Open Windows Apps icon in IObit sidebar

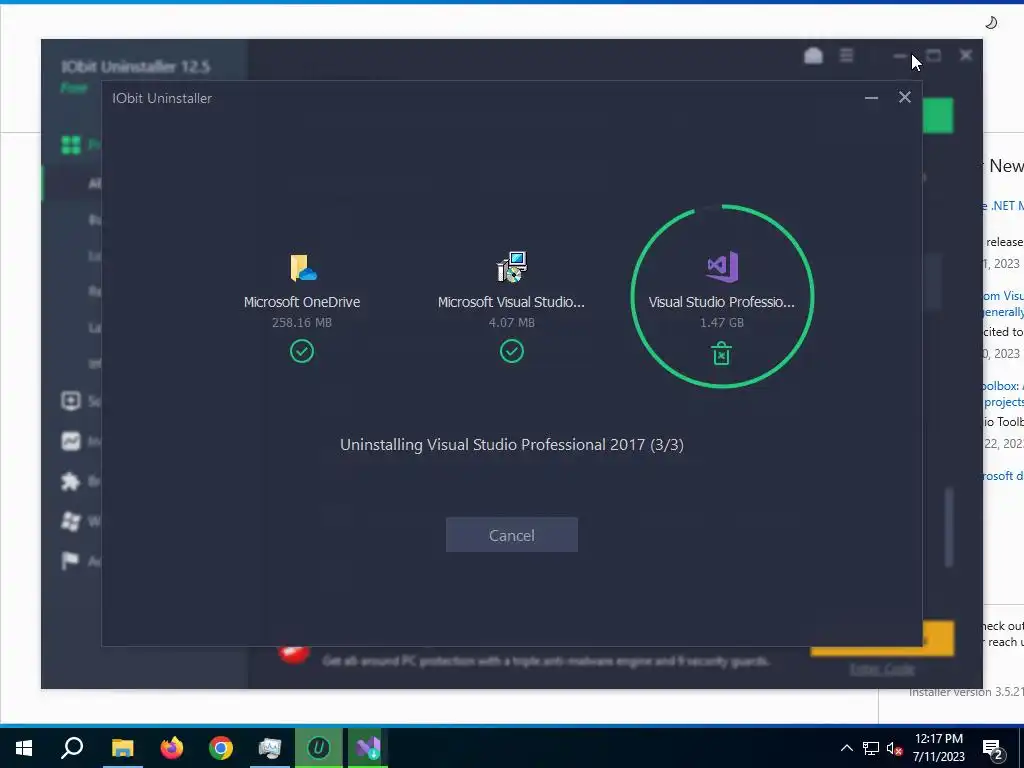point(71,521)
